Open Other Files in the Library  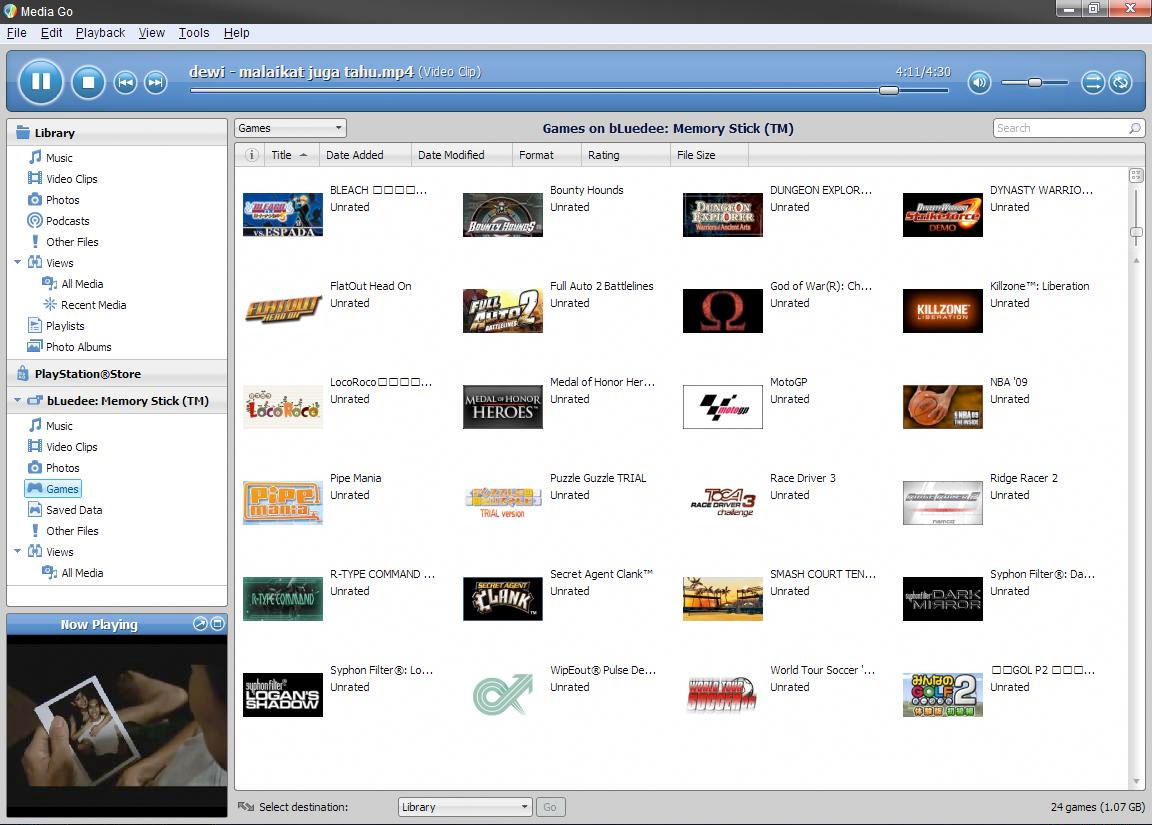tap(63, 242)
